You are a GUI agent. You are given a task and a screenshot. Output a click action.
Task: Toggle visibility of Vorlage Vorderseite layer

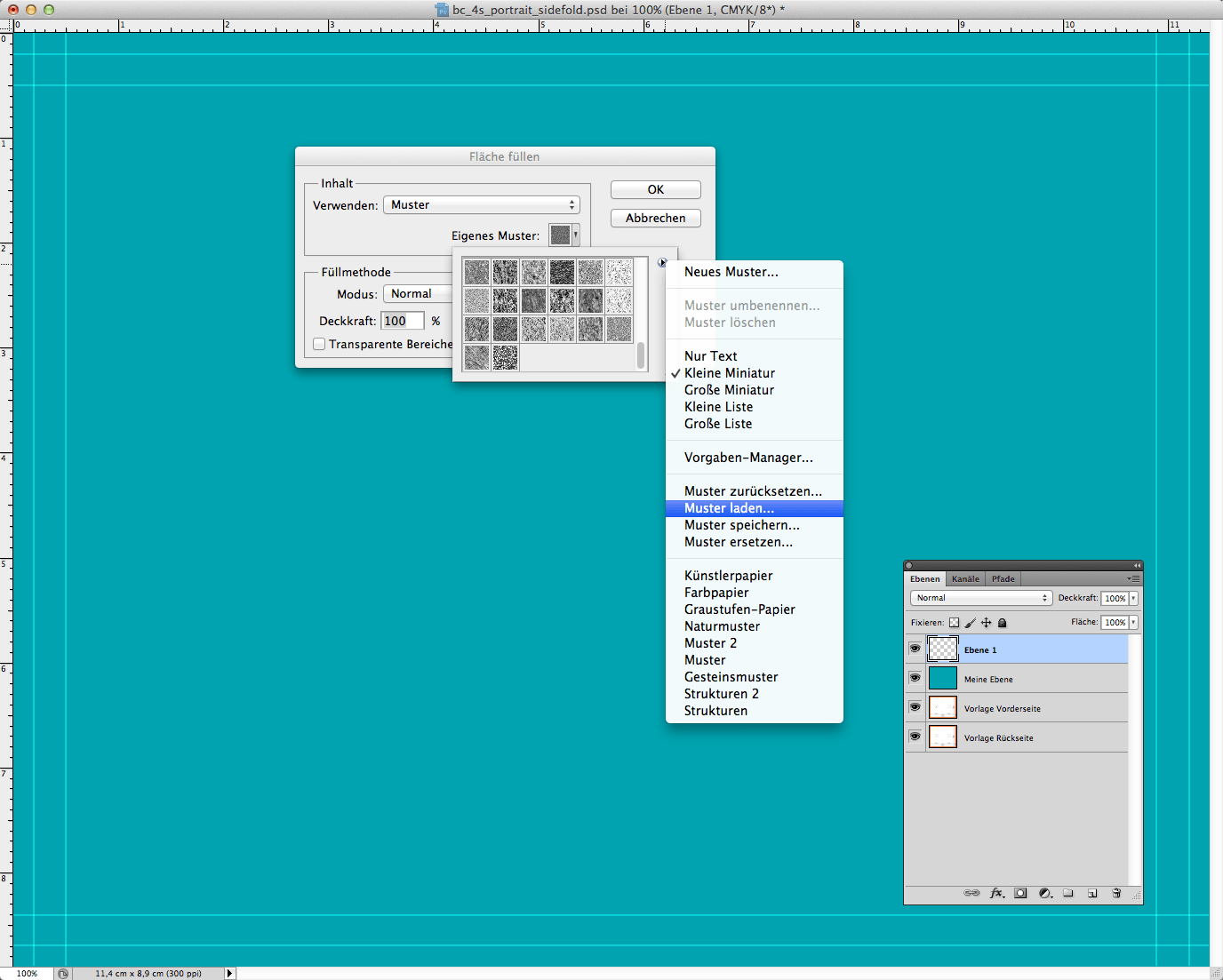click(x=915, y=707)
